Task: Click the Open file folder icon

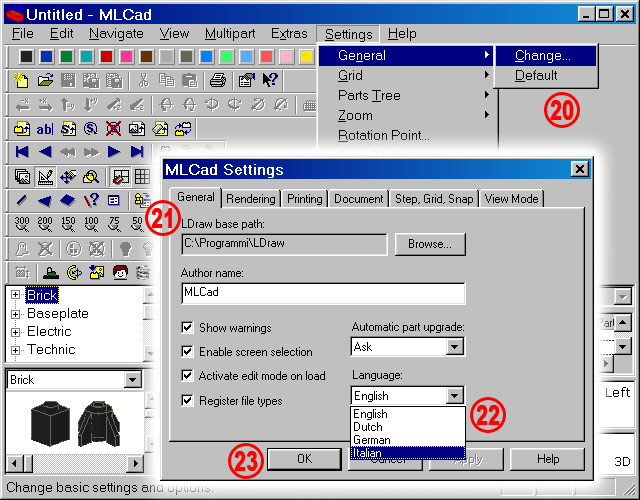Action: point(45,80)
